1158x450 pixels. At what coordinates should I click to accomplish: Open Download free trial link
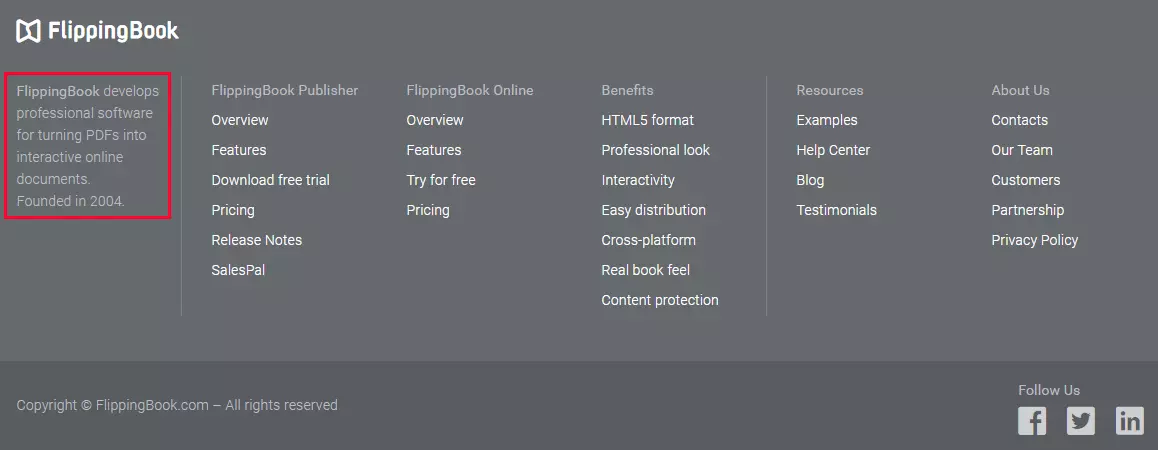tap(270, 180)
